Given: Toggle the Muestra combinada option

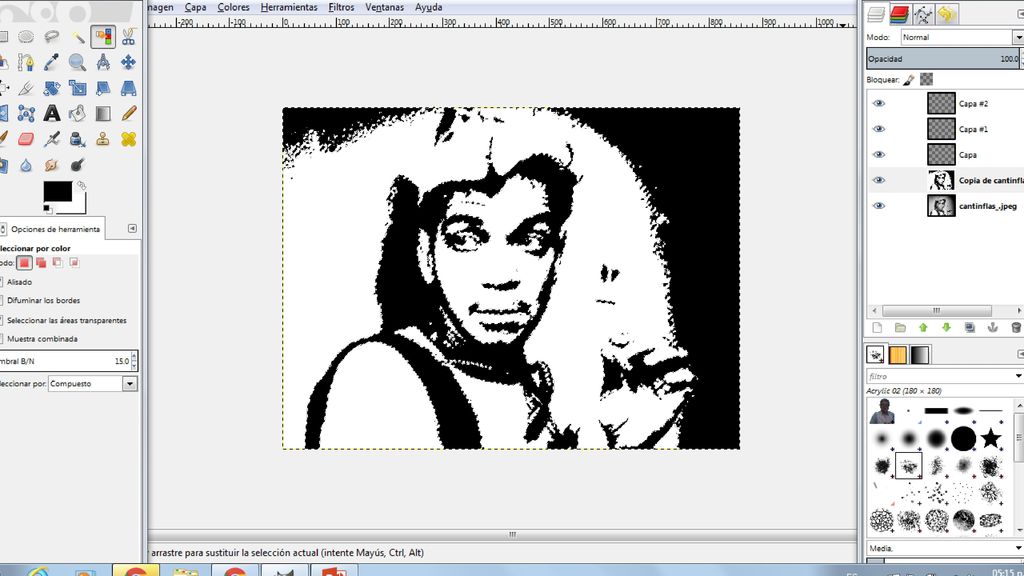Looking at the screenshot, I should coord(41,339).
